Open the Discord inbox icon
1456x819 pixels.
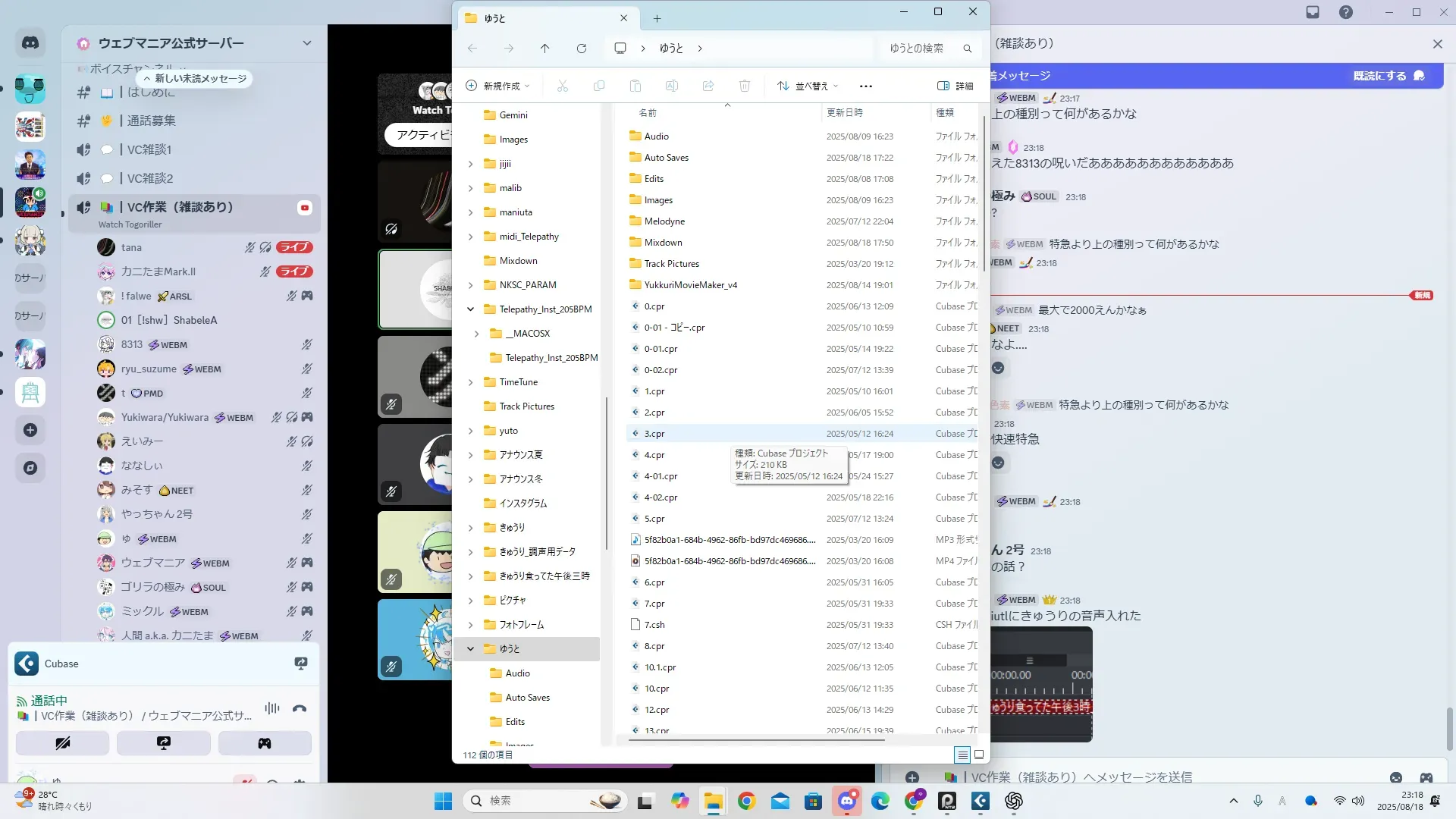[x=1313, y=12]
